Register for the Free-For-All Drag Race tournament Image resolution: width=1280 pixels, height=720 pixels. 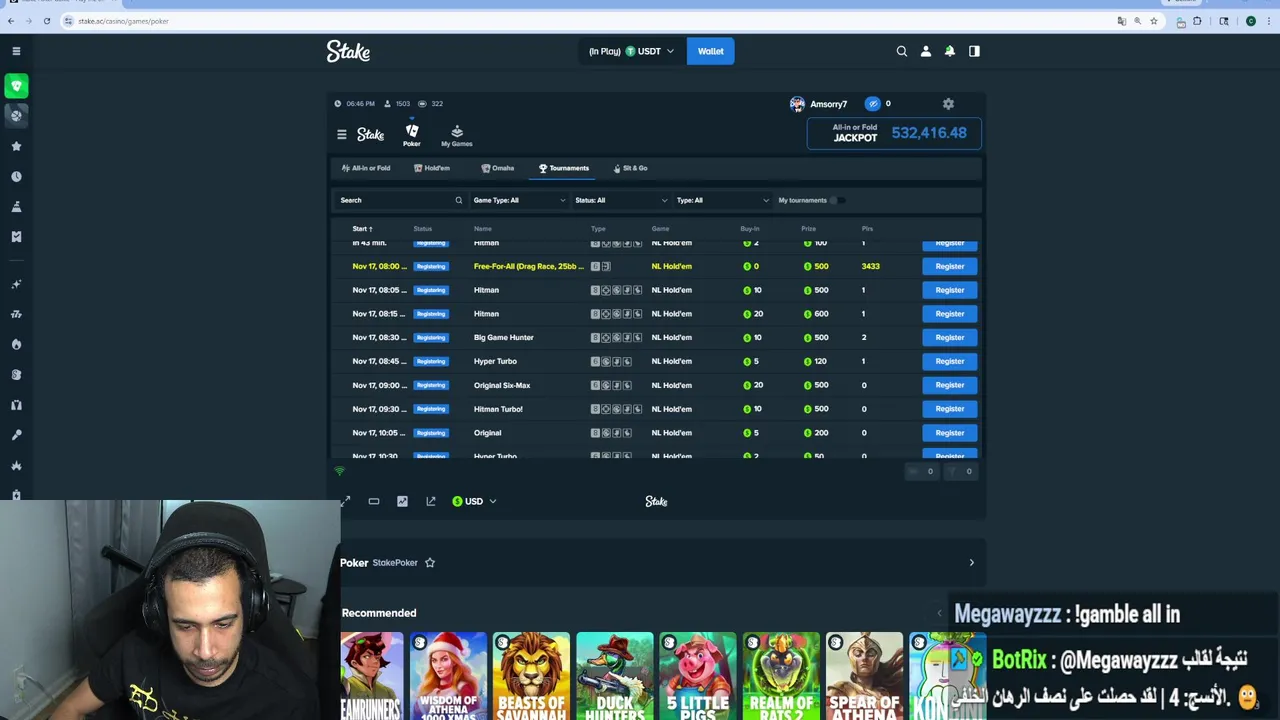pyautogui.click(x=950, y=266)
